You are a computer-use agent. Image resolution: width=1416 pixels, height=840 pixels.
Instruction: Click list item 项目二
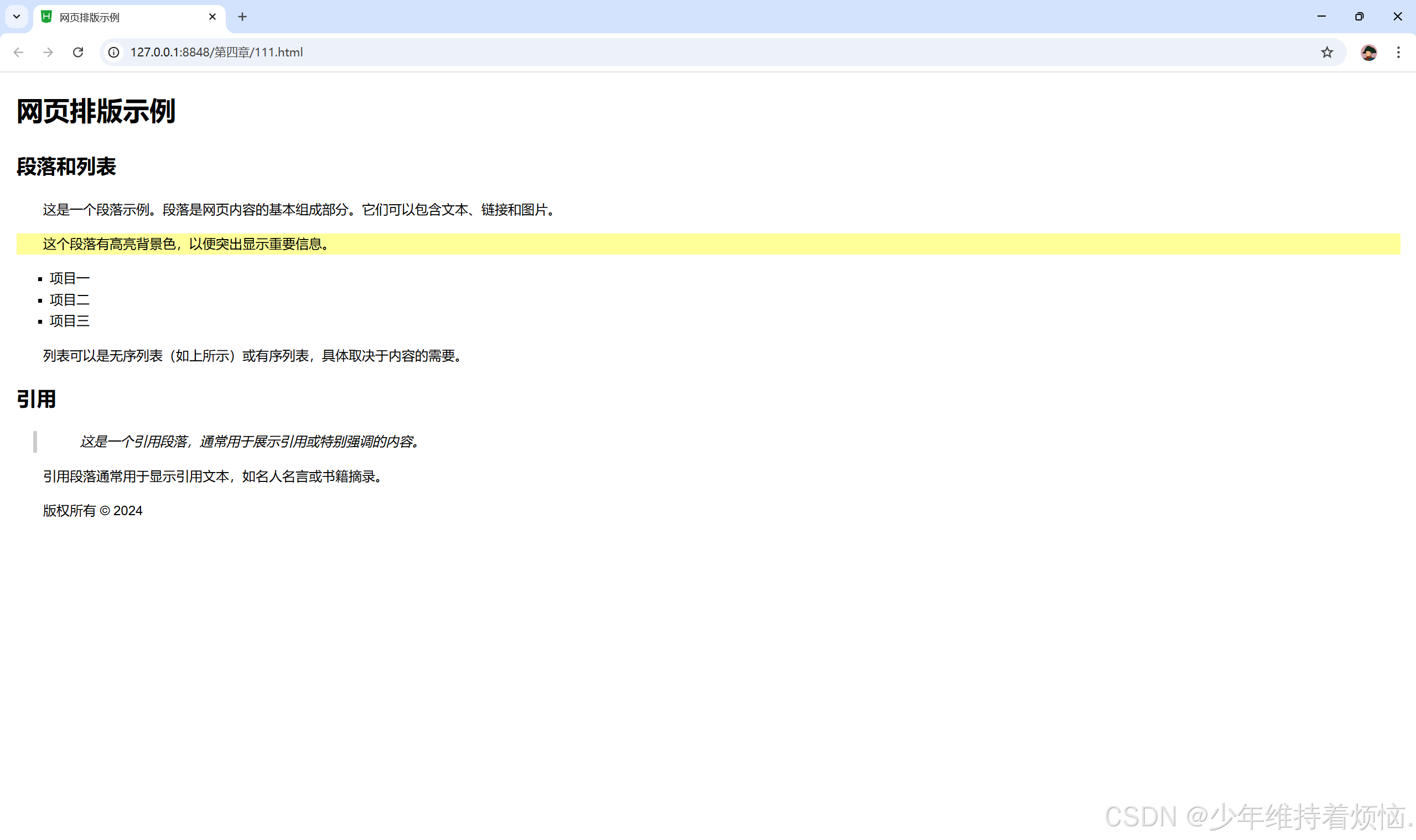pyautogui.click(x=70, y=300)
